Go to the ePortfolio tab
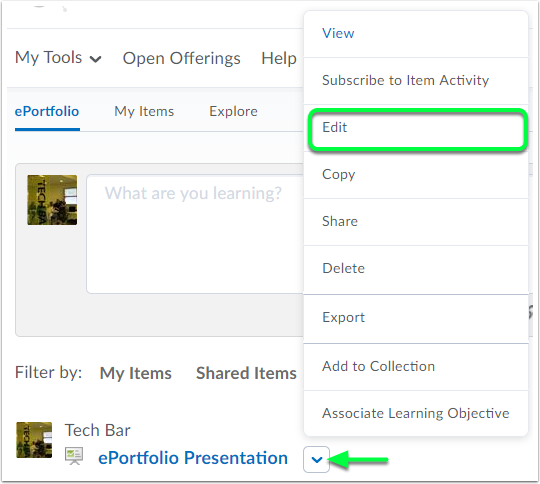The width and height of the screenshot is (540, 484). 47,112
